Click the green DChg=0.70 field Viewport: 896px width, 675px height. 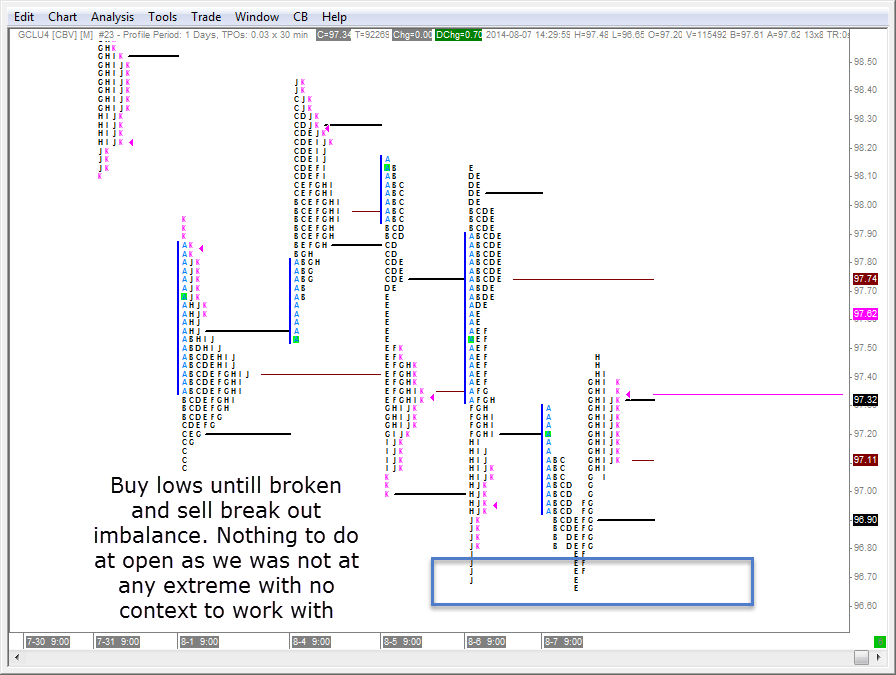(458, 35)
